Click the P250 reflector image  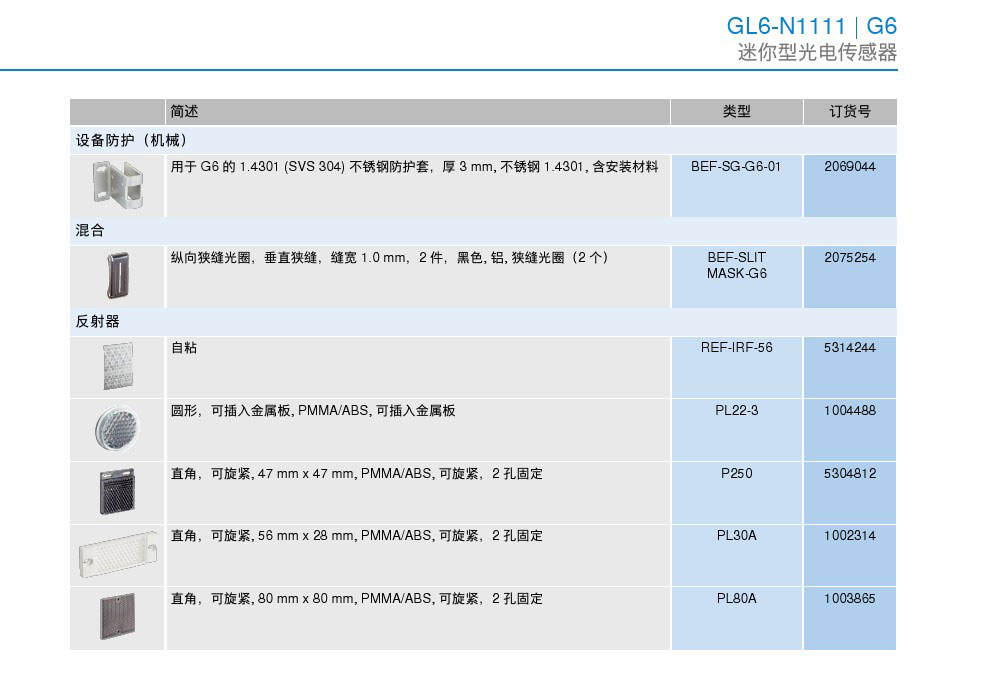(x=118, y=491)
